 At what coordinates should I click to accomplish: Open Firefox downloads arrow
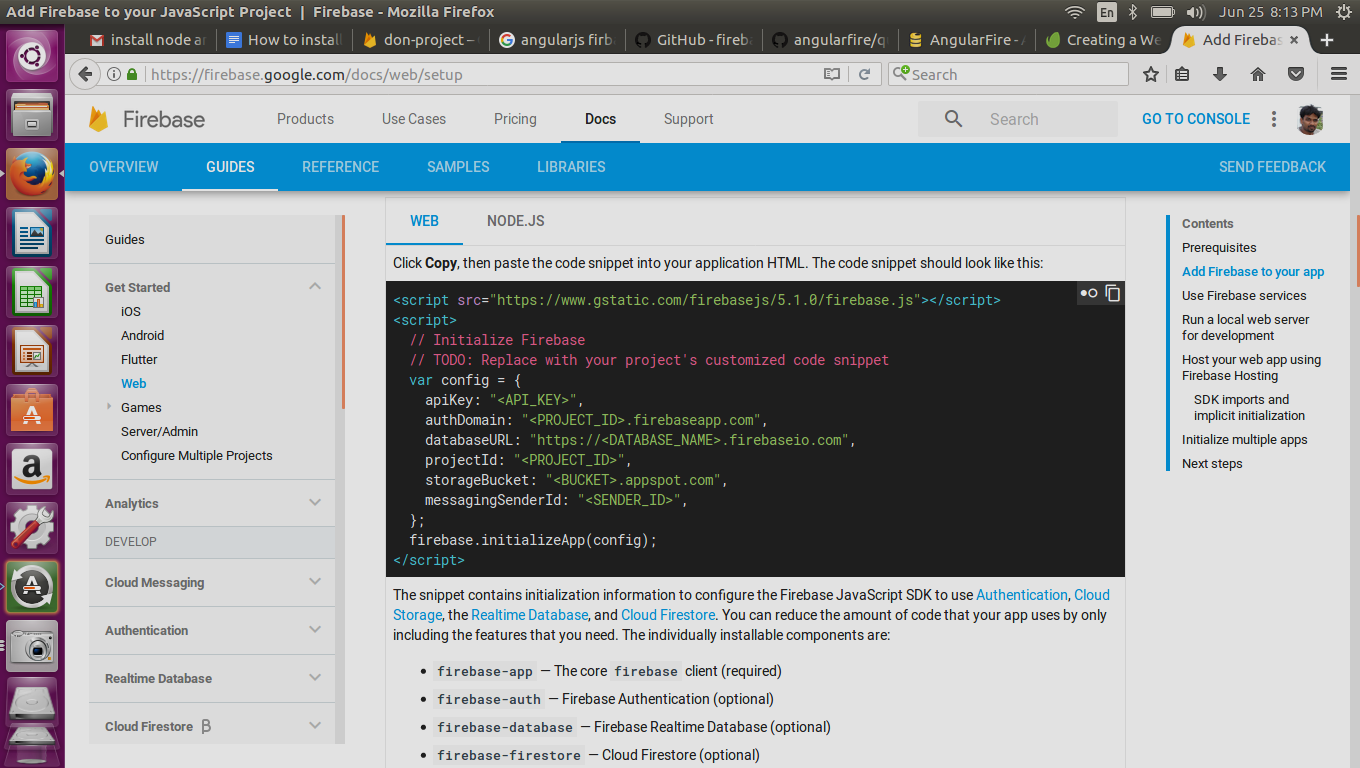pos(1220,74)
